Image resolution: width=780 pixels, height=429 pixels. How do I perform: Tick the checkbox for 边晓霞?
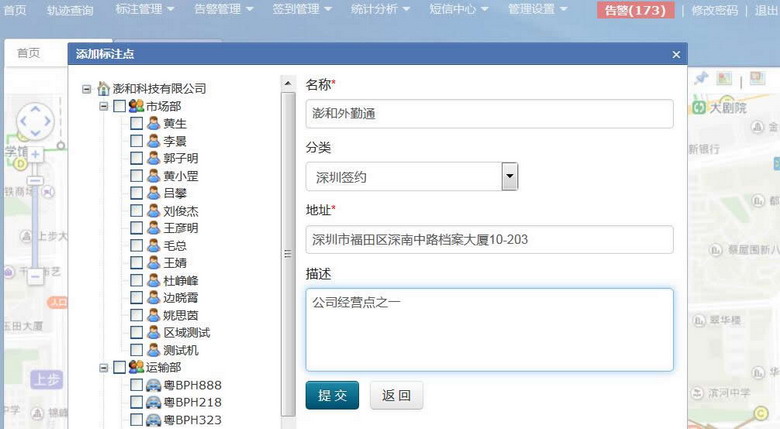point(136,297)
